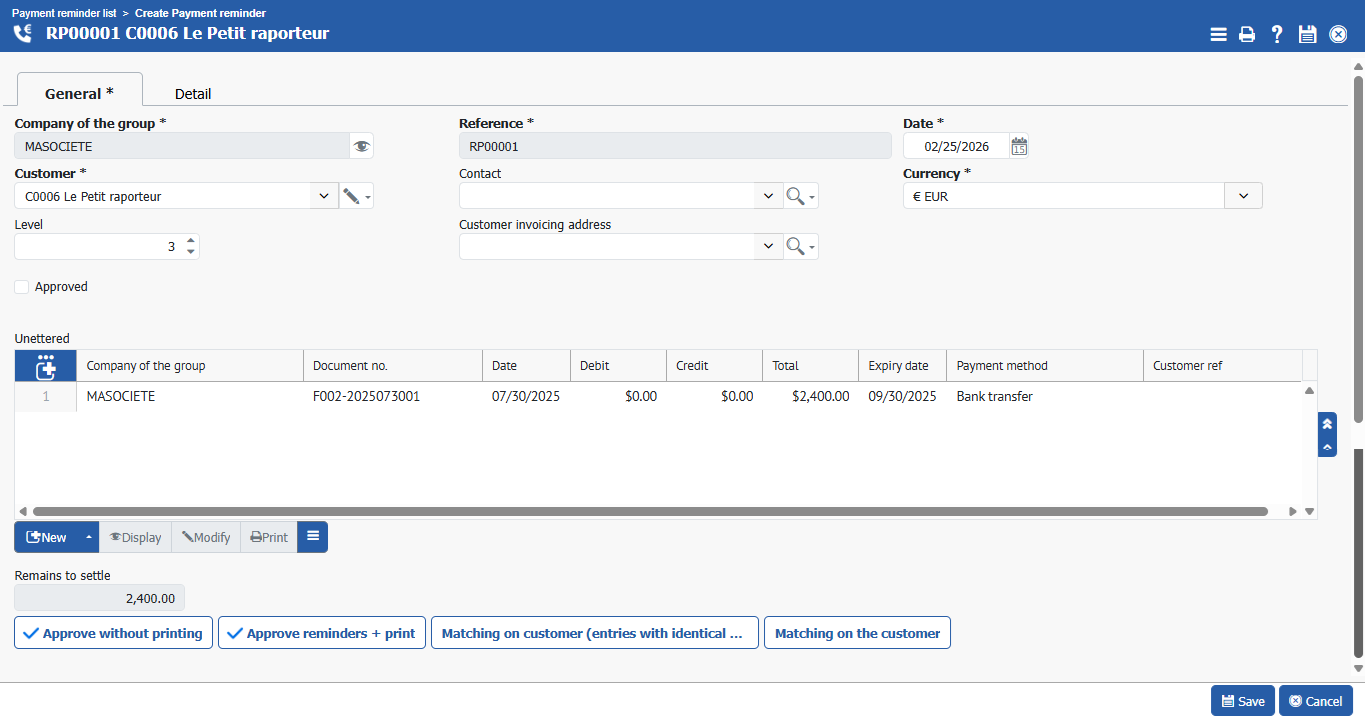Tick the Approved checkbox

click(x=22, y=287)
